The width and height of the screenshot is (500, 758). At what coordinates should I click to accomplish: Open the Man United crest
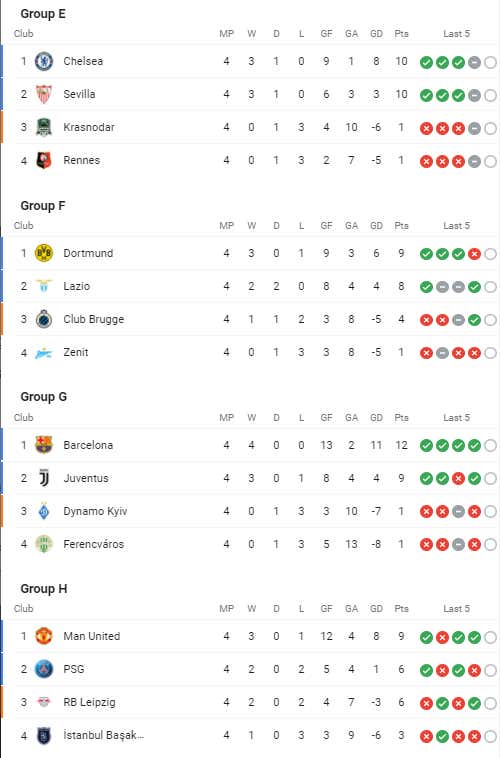pyautogui.click(x=44, y=636)
